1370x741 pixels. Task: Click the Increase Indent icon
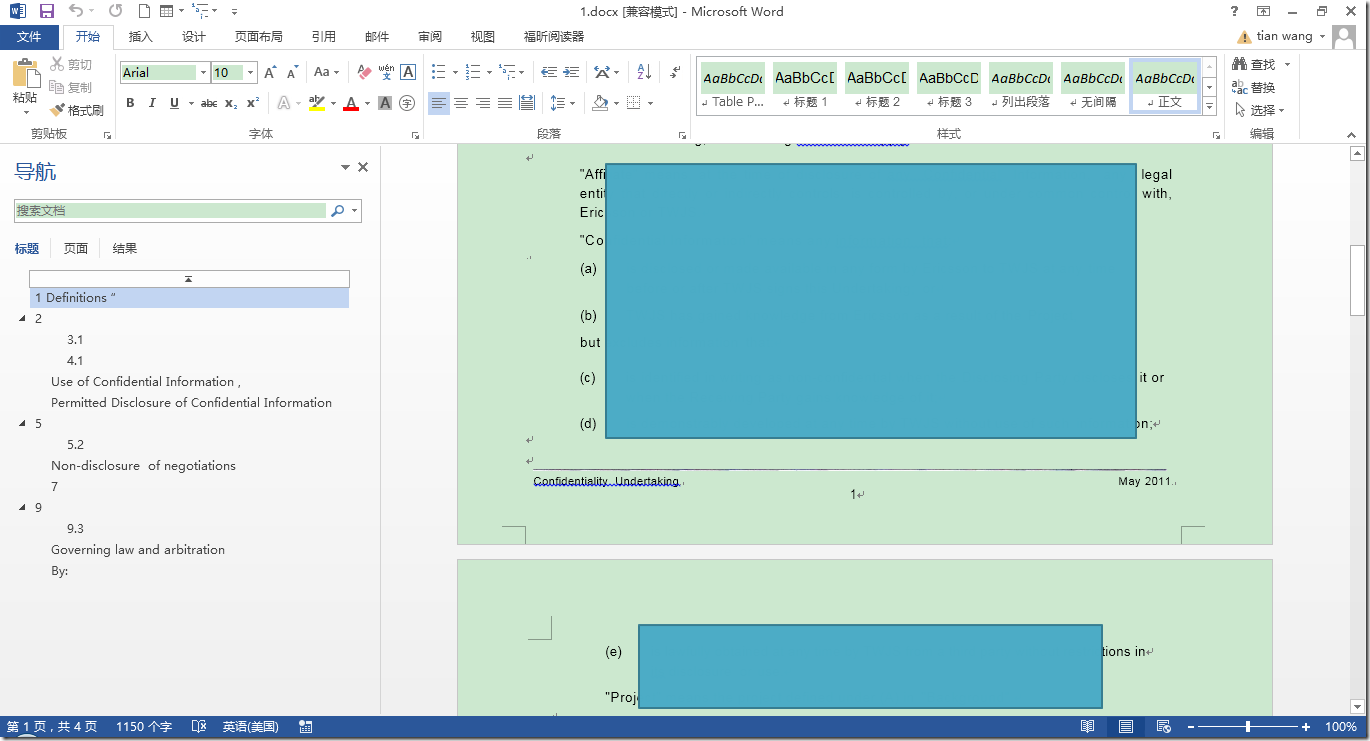coord(571,73)
